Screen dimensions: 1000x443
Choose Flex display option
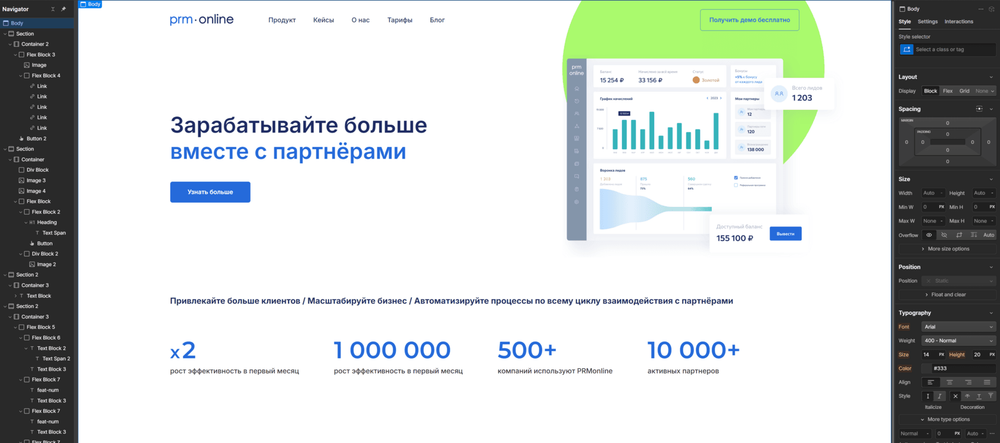point(948,91)
